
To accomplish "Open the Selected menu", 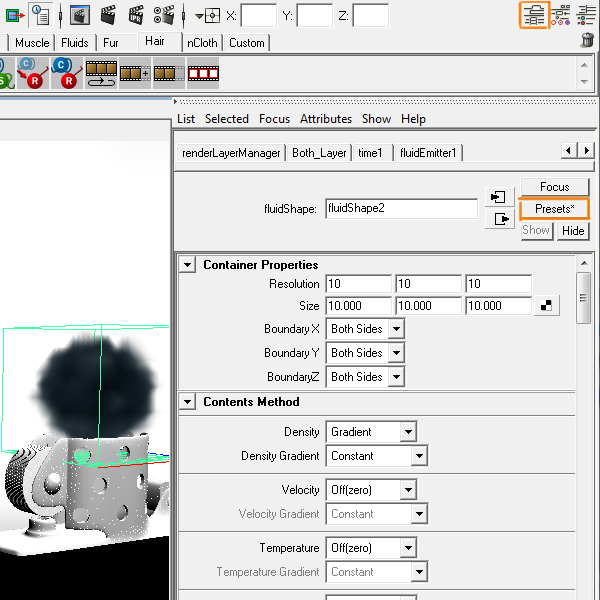I will tap(227, 119).
